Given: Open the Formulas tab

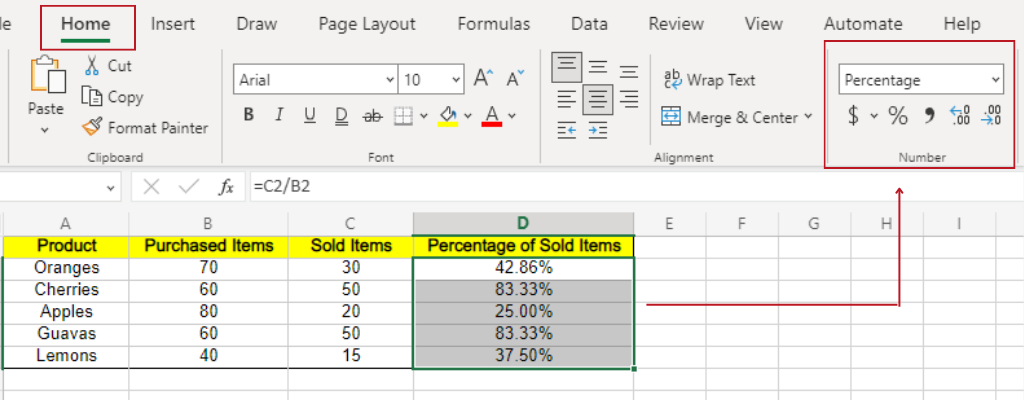Looking at the screenshot, I should click(494, 24).
